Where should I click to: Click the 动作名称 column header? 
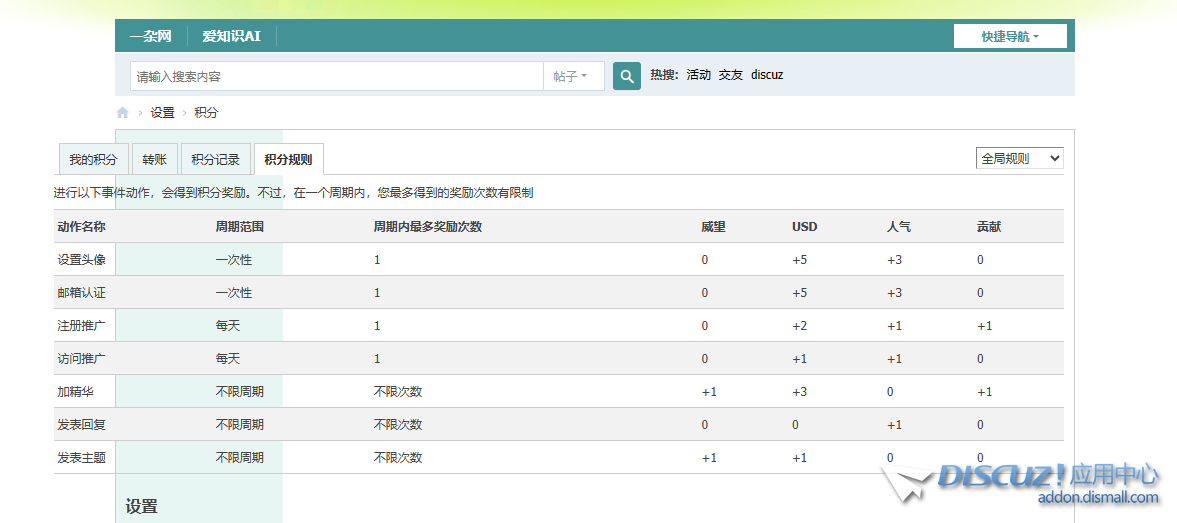click(82, 227)
